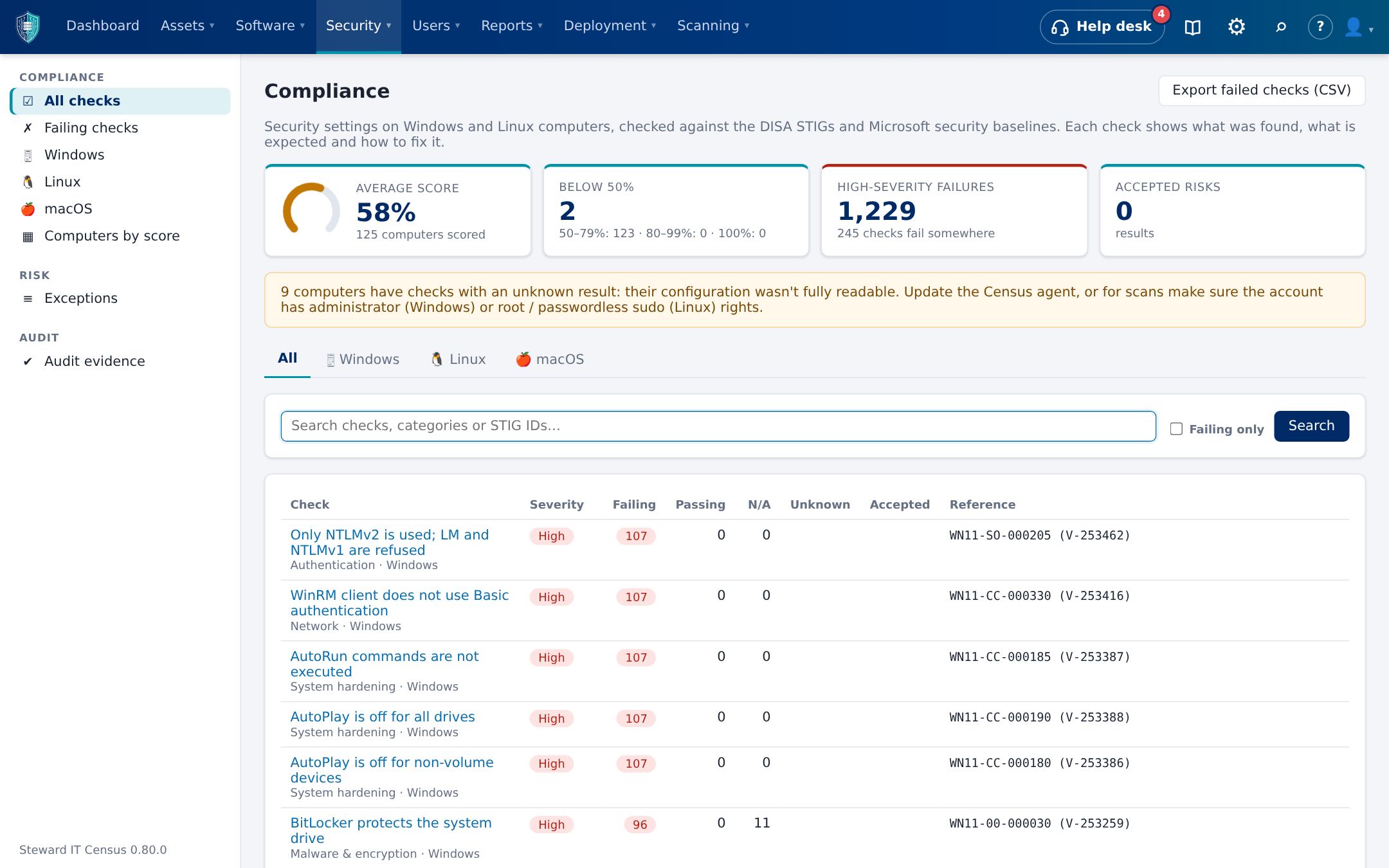Expand the Assets dropdown menu
The height and width of the screenshot is (868, 1389).
click(x=187, y=26)
